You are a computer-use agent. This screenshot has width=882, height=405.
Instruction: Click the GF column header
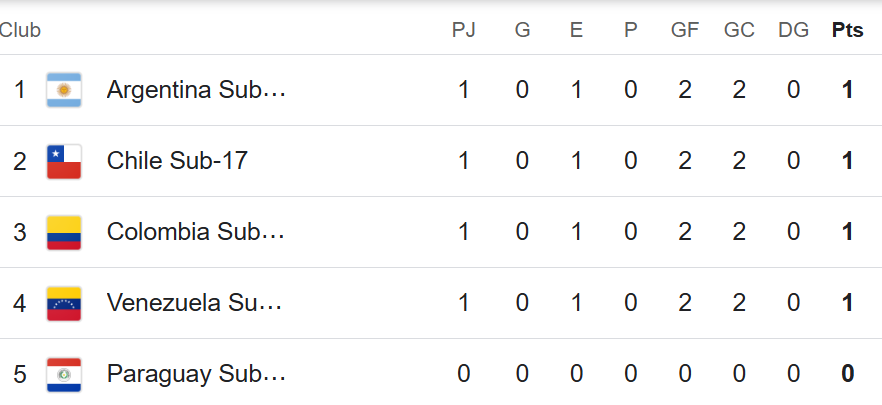pyautogui.click(x=685, y=30)
